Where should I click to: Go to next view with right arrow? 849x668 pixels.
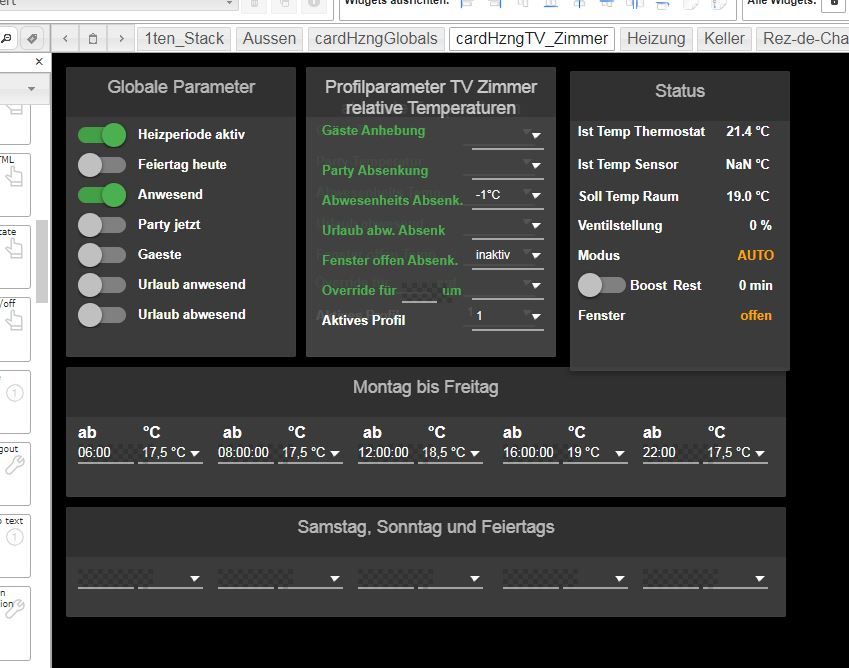pyautogui.click(x=121, y=39)
